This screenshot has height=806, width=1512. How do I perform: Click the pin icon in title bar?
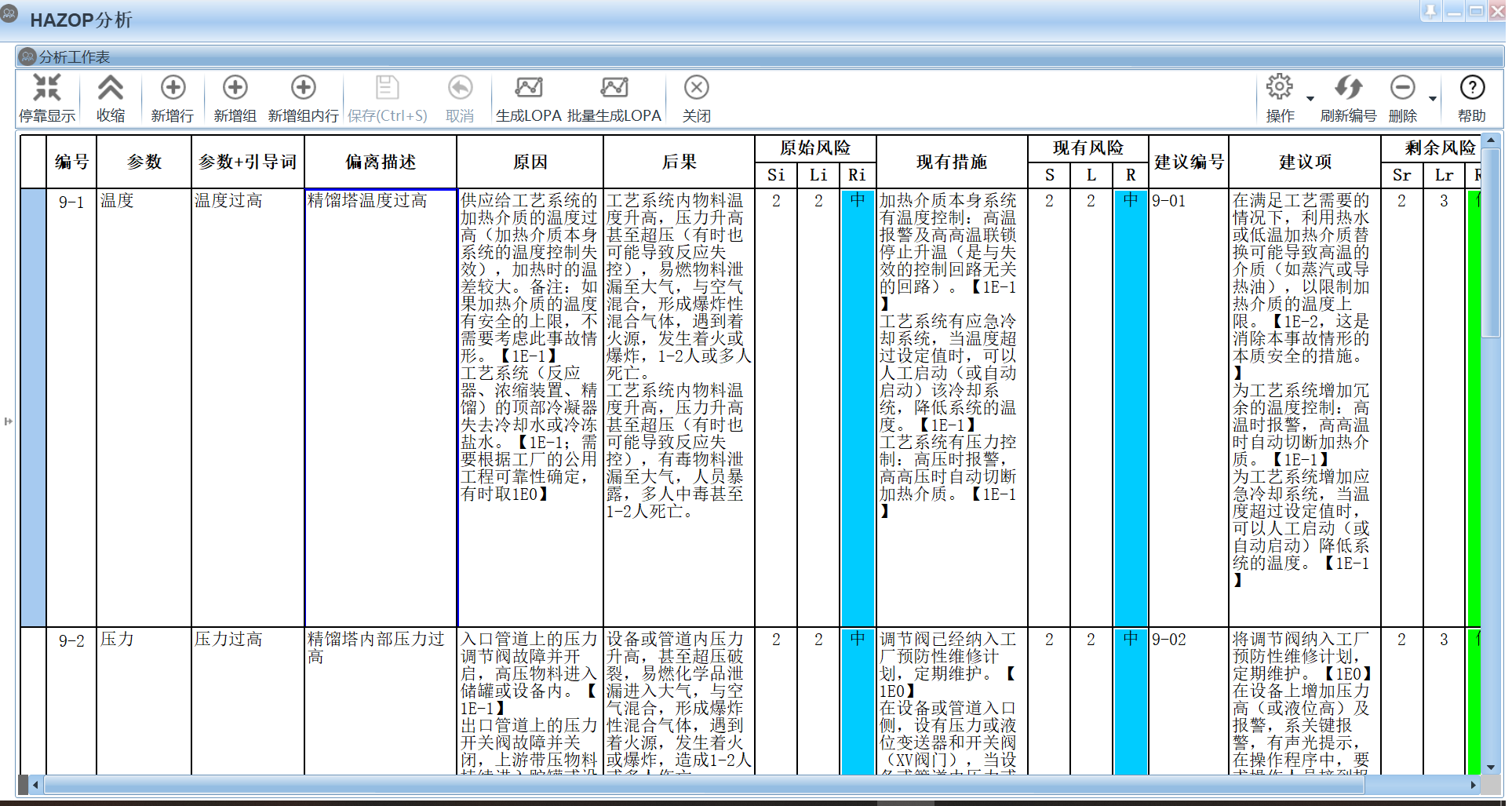[1430, 11]
